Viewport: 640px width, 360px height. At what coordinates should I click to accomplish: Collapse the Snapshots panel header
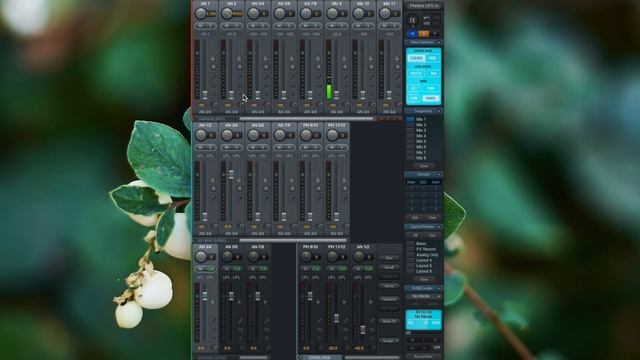[423, 111]
